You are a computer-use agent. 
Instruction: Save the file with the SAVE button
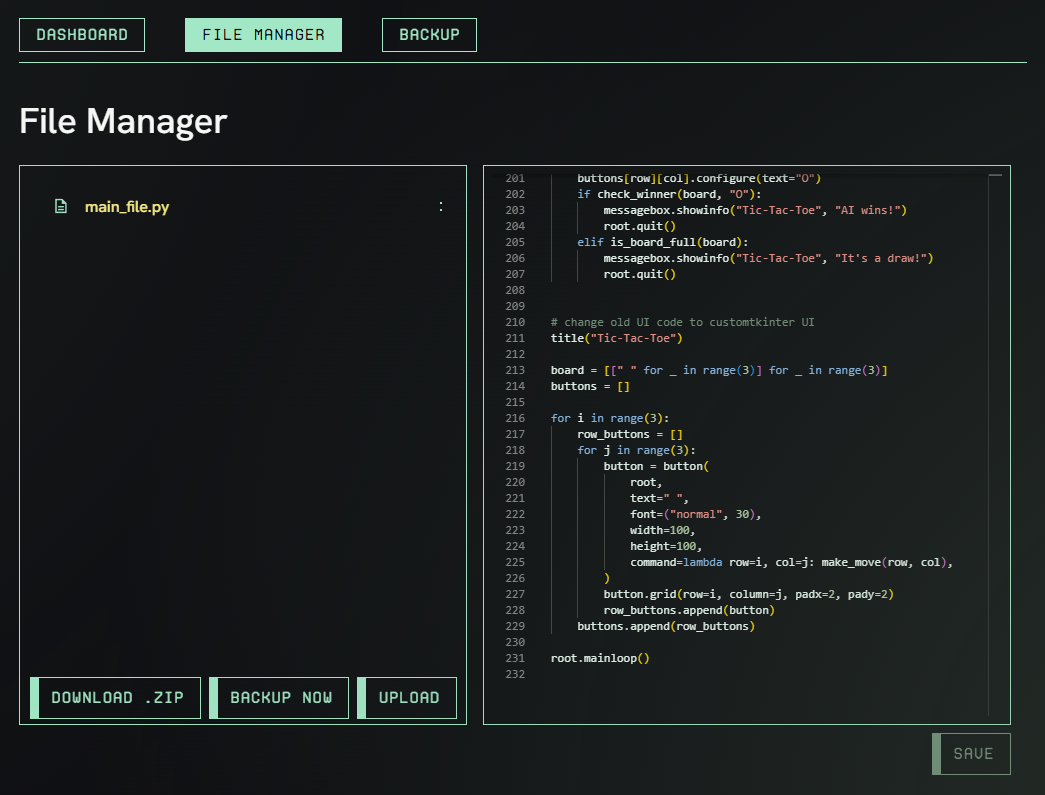(971, 753)
